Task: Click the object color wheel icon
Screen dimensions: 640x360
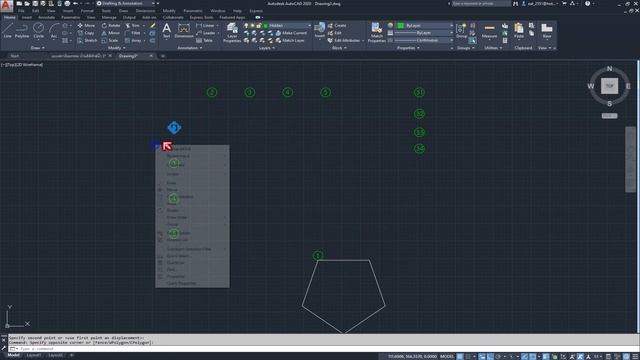Action: (x=390, y=25)
